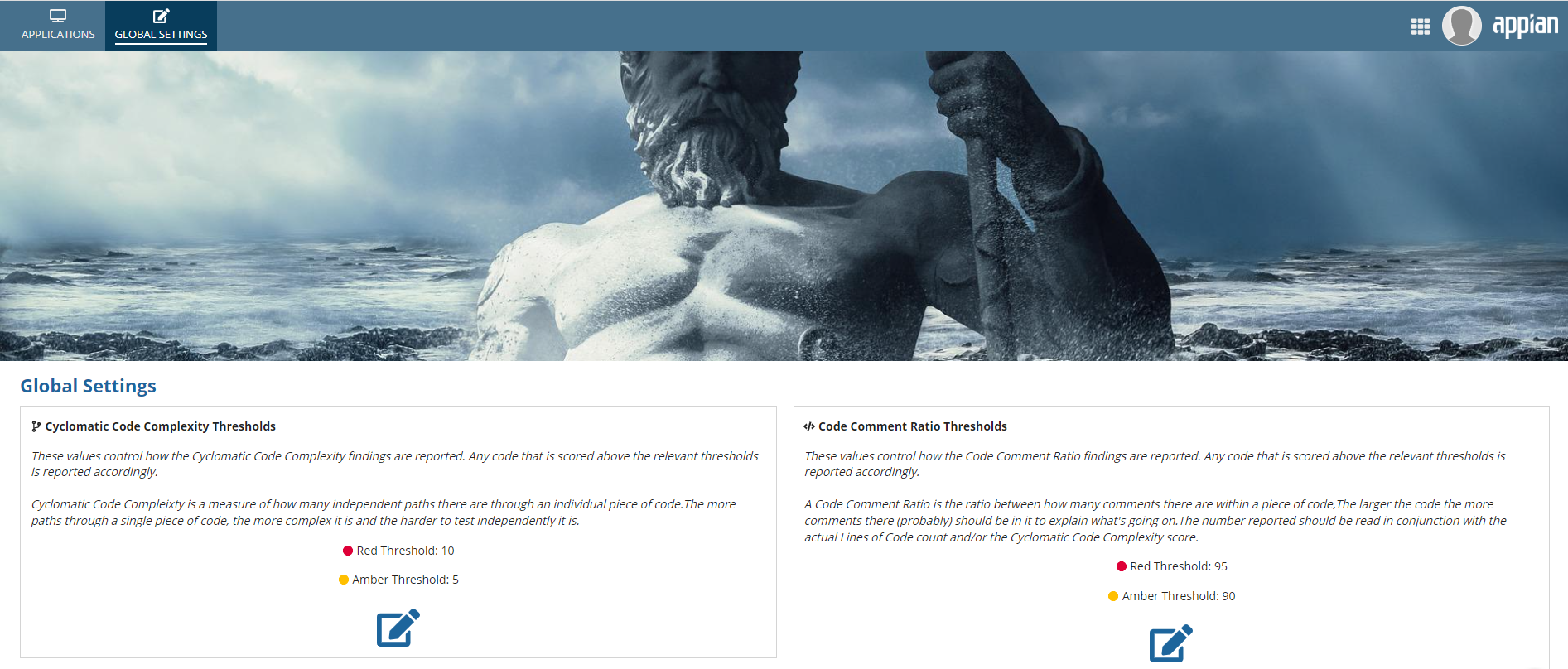Click the branch icon beside Cyclomatic heading
This screenshot has width=1568, height=669.
pos(36,426)
